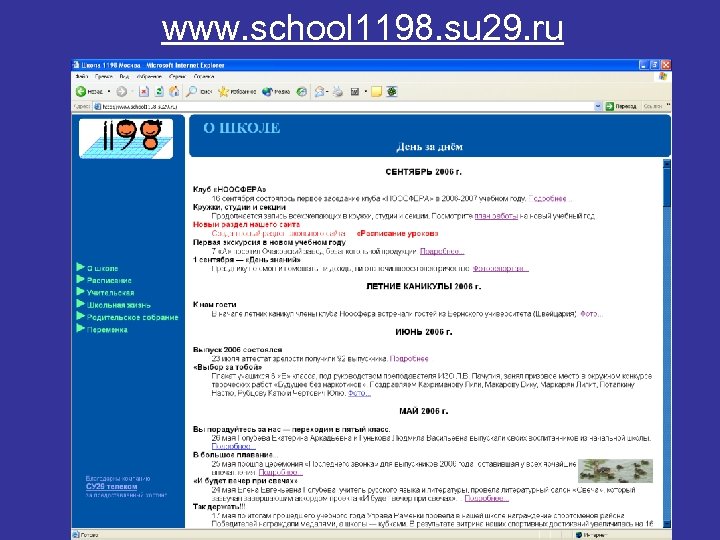Click the page vertical scrollbar thumb
The width and height of the screenshot is (720, 540).
point(667,187)
